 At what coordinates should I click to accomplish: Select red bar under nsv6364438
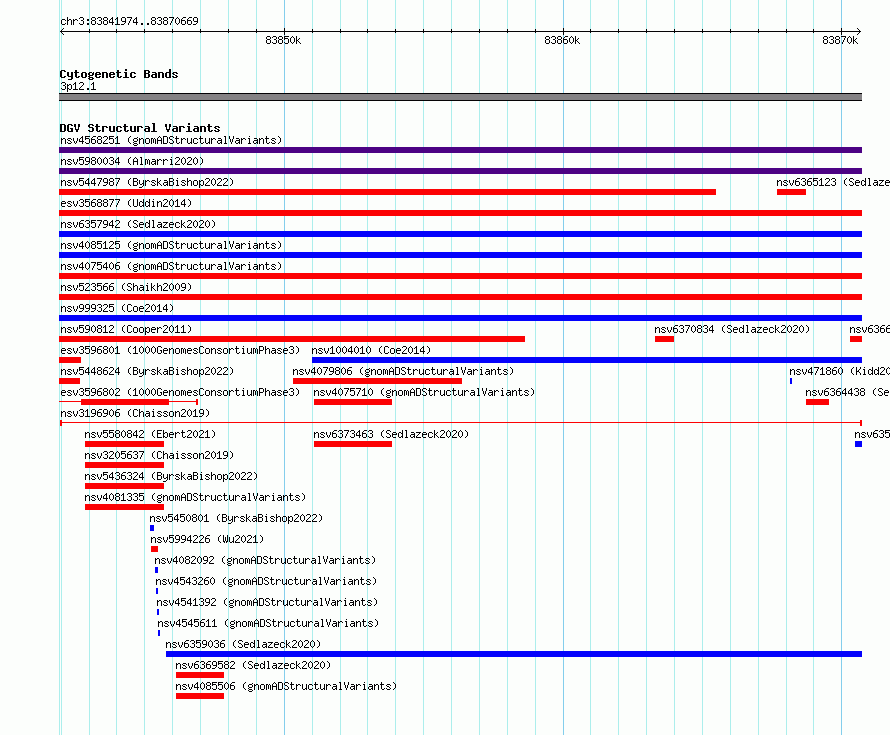[x=817, y=402]
